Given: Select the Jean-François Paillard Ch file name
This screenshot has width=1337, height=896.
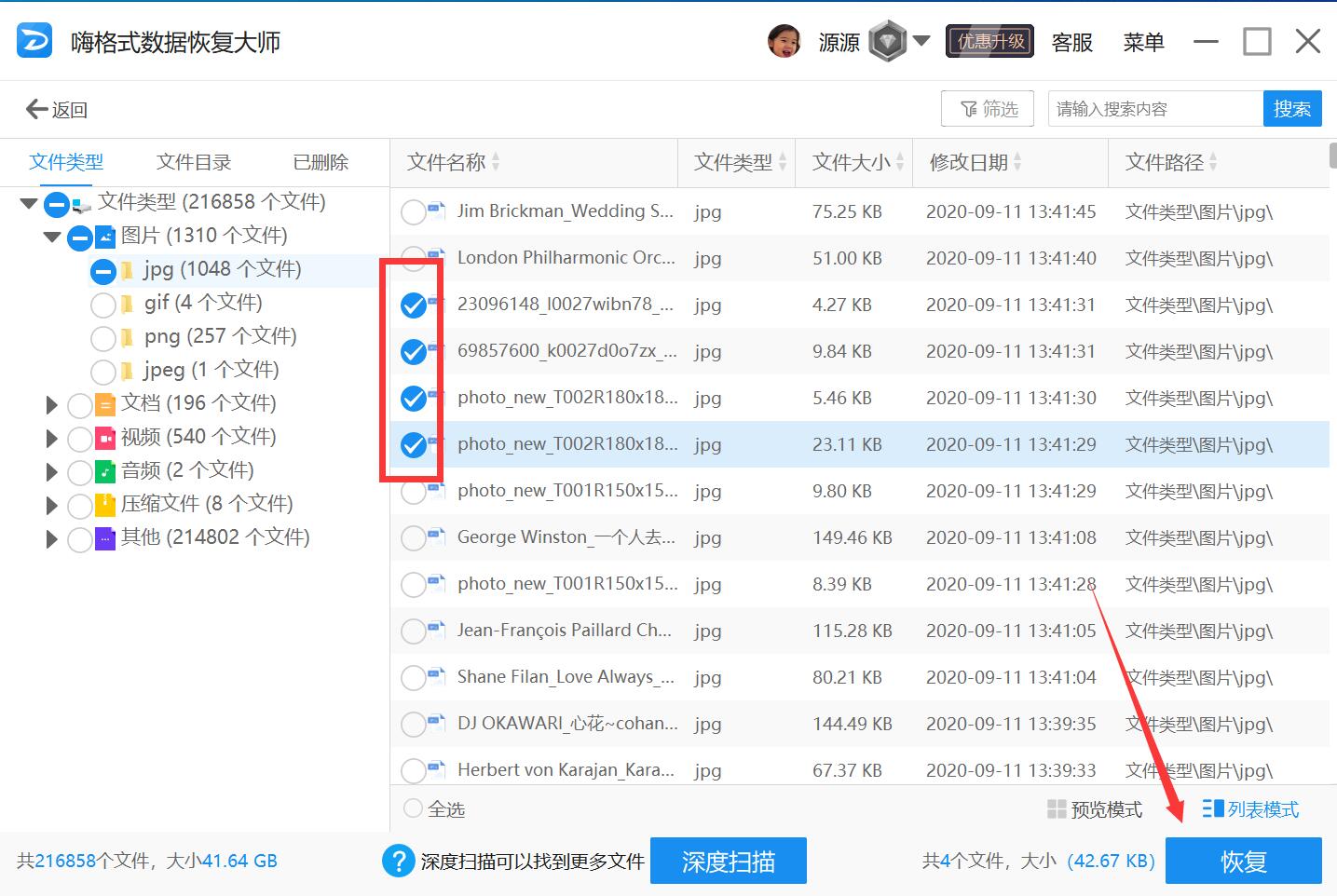Looking at the screenshot, I should pos(565,631).
